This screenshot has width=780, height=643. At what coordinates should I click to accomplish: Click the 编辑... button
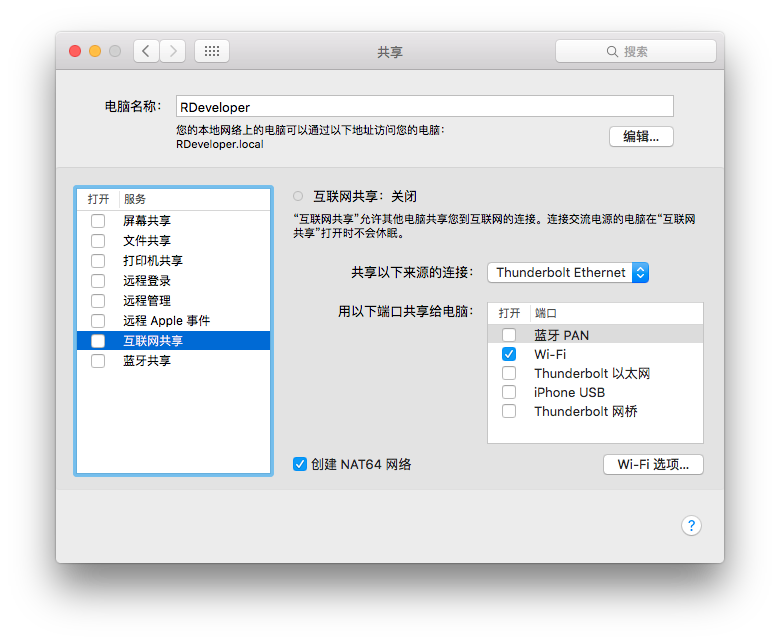point(641,136)
